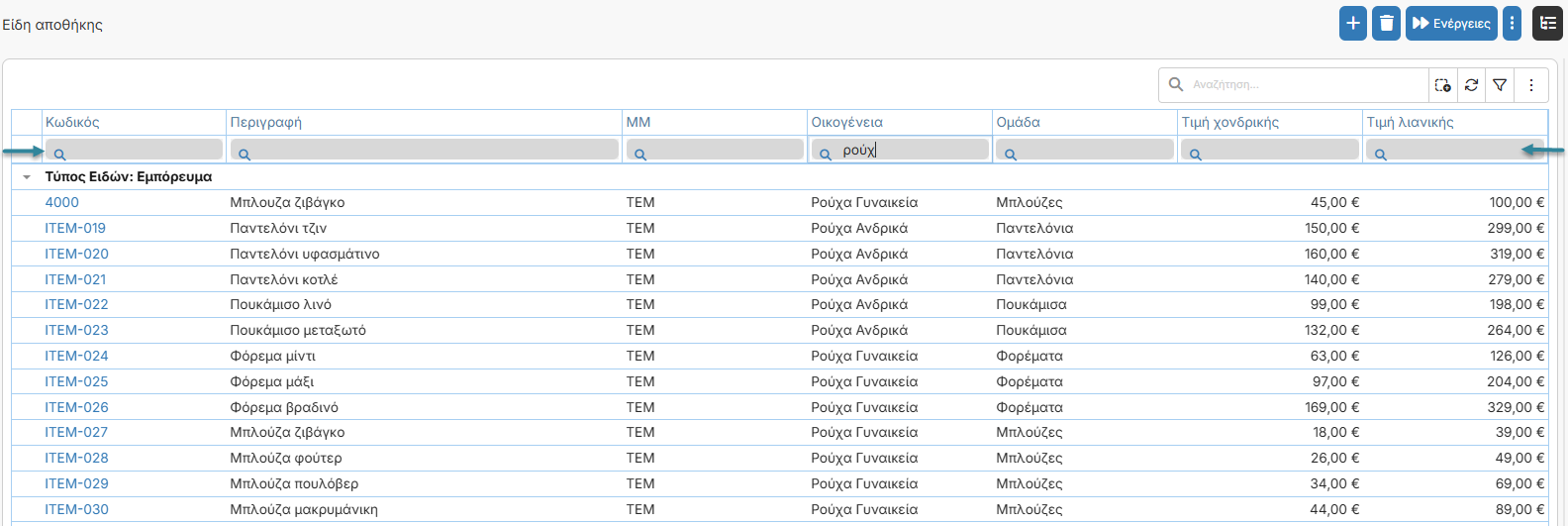Click the dark list-view toggle icon
The width and height of the screenshot is (1568, 526).
tap(1548, 23)
